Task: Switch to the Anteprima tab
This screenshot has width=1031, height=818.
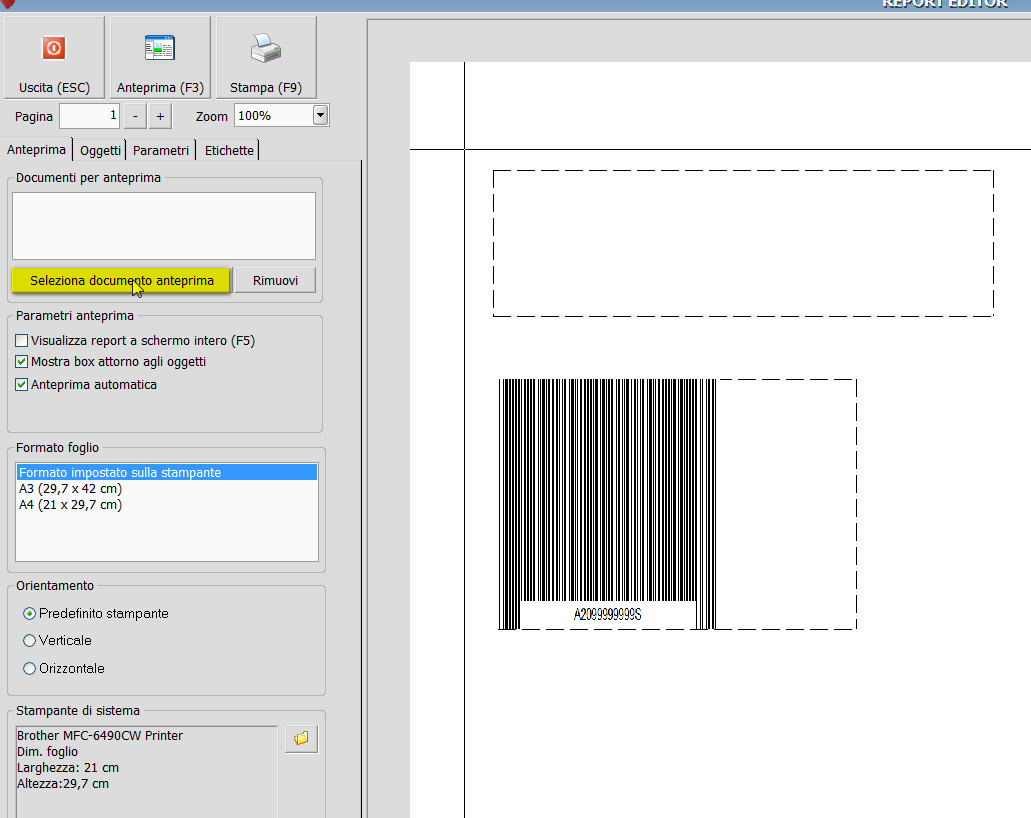Action: 36,150
